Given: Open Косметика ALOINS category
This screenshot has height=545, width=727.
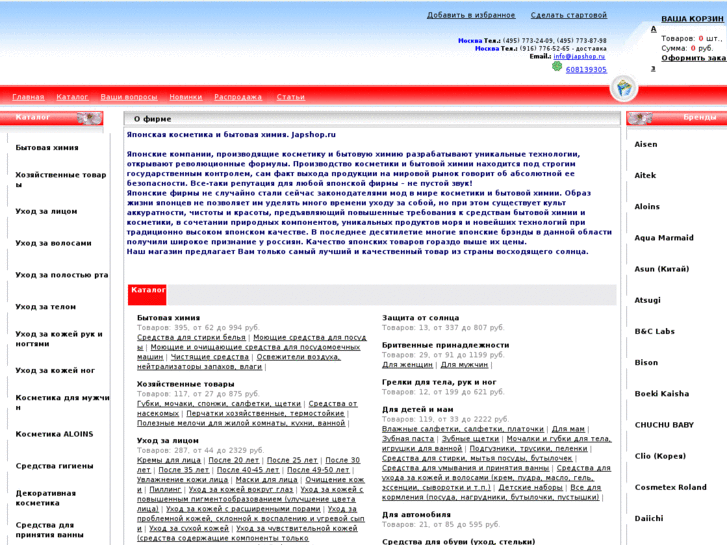Looking at the screenshot, I should point(54,434).
